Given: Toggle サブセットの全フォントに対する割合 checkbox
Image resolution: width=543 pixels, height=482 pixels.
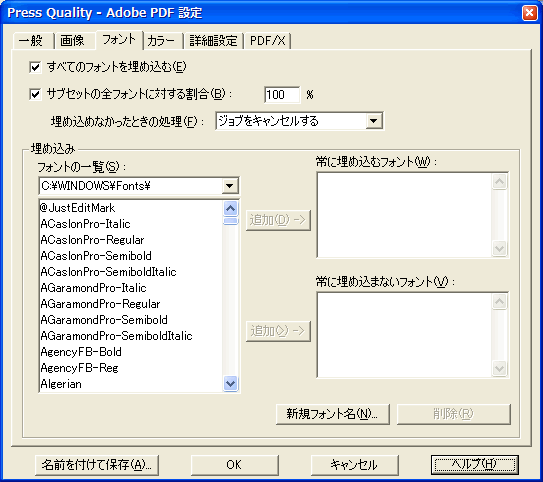Looking at the screenshot, I should coord(35,94).
